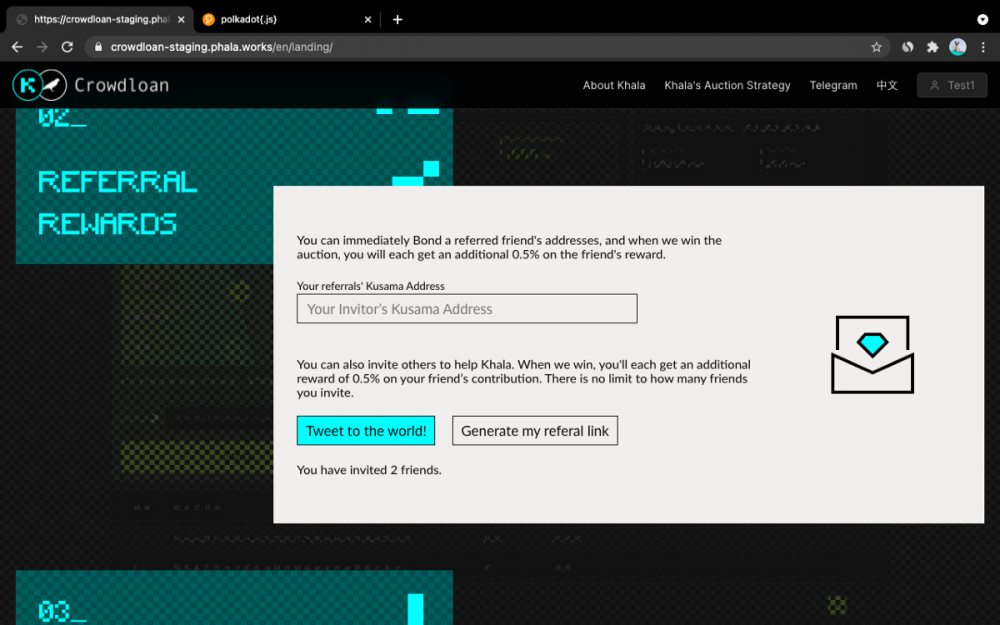Focus the Invitor's Kusama Address field
Viewport: 1000px width, 625px height.
click(467, 309)
